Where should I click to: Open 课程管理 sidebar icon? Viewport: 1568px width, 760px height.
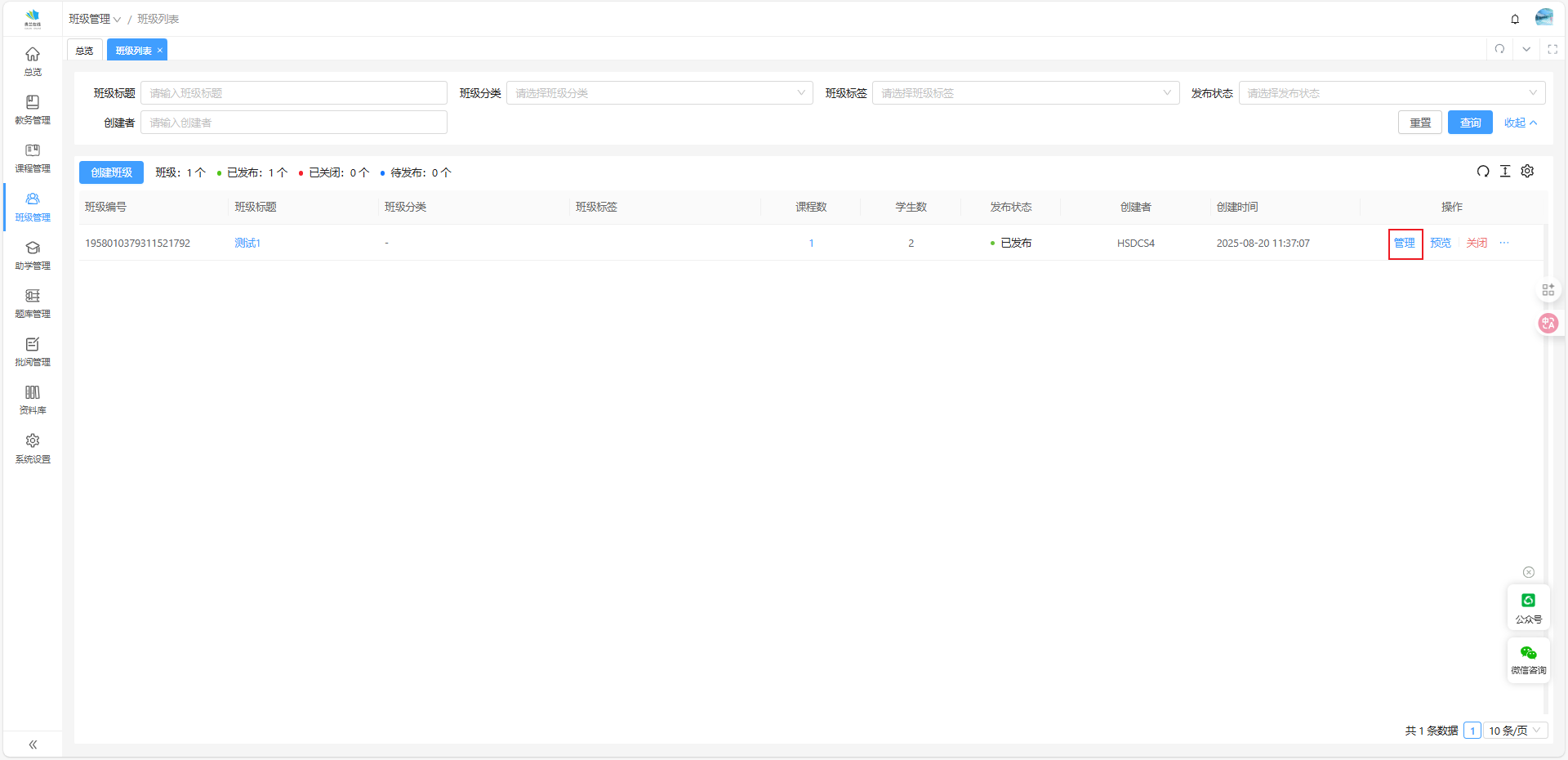coord(33,158)
